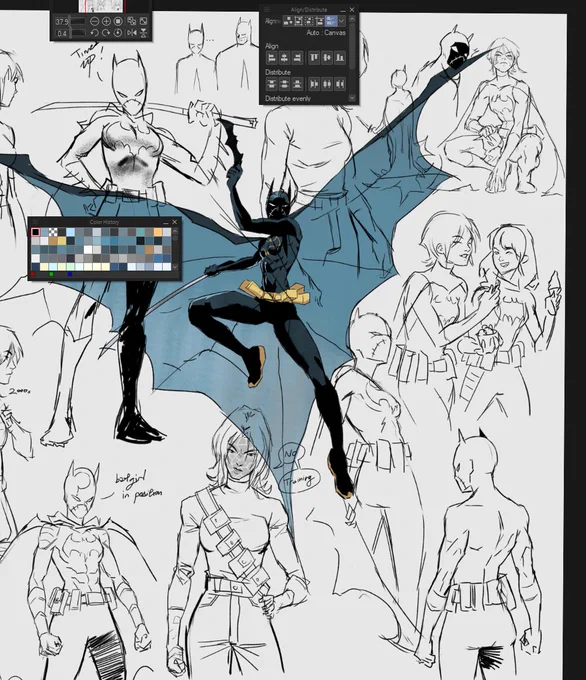
Task: Distribute objects by bottom edges
Action: pos(298,84)
